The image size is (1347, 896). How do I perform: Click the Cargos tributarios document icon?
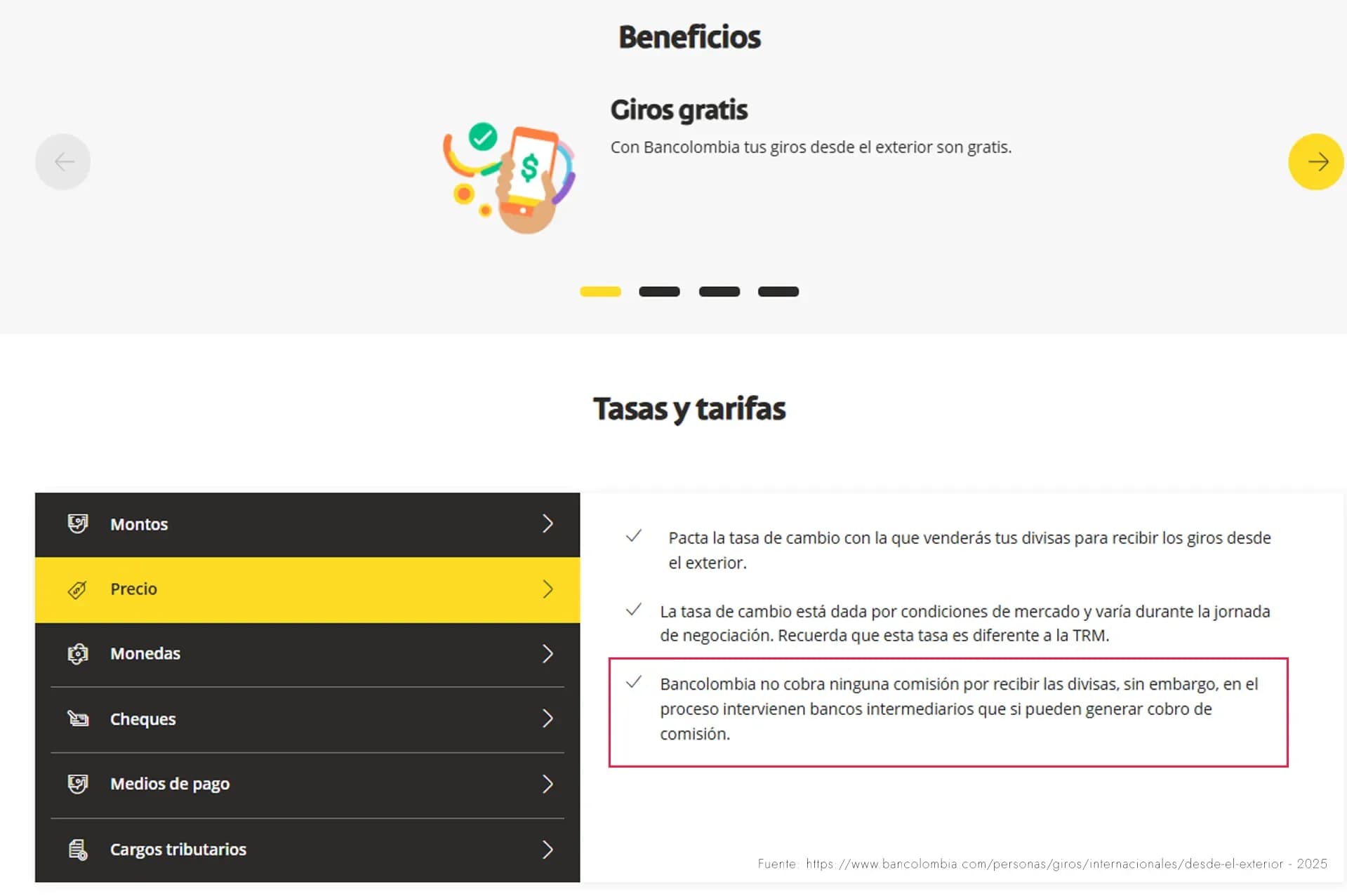(x=78, y=850)
